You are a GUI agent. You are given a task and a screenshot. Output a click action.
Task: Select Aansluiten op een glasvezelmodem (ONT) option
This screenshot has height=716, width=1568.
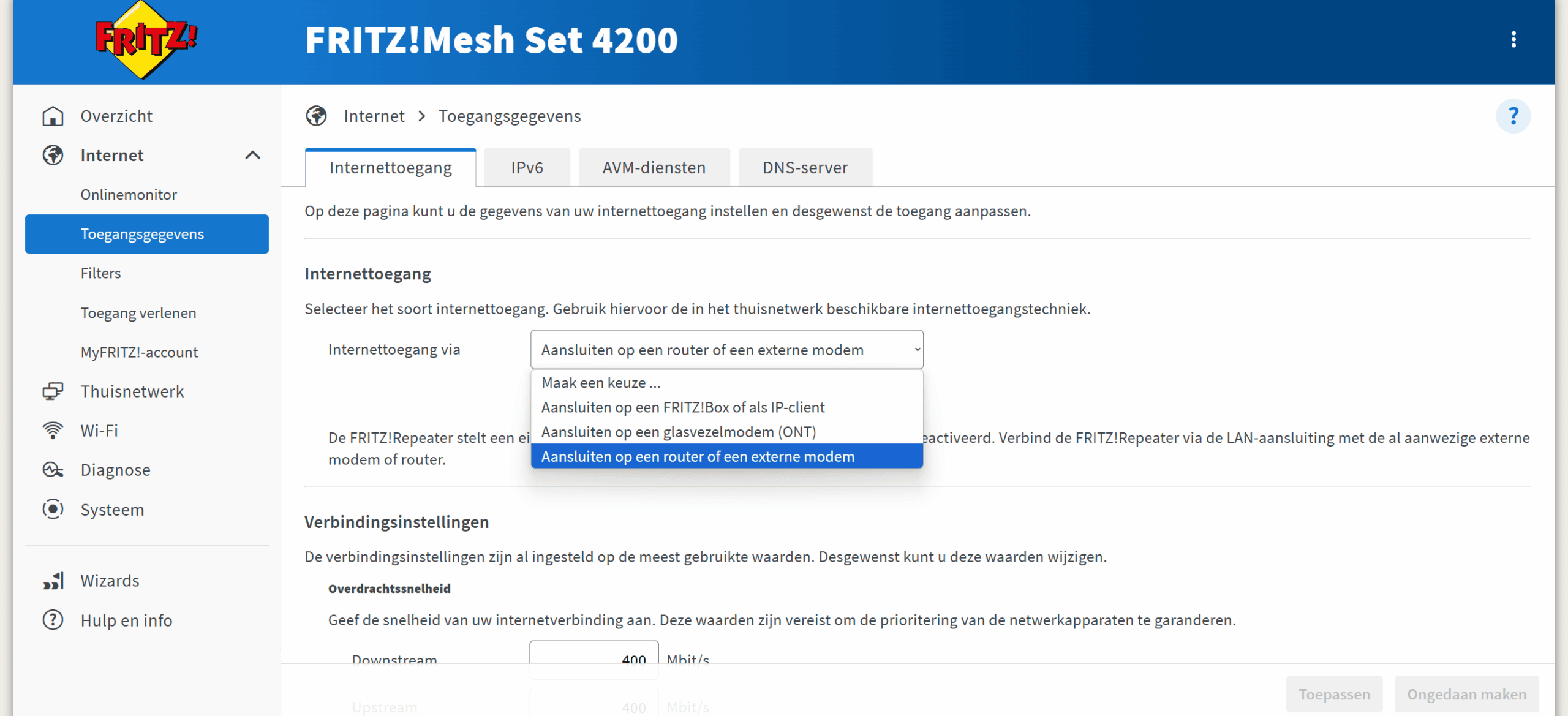click(x=679, y=432)
